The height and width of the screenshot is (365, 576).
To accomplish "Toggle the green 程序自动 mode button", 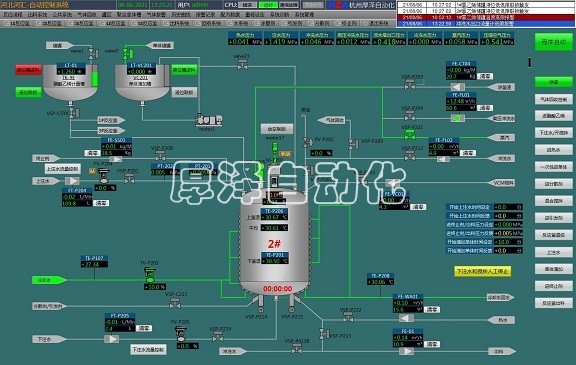I will pos(553,42).
